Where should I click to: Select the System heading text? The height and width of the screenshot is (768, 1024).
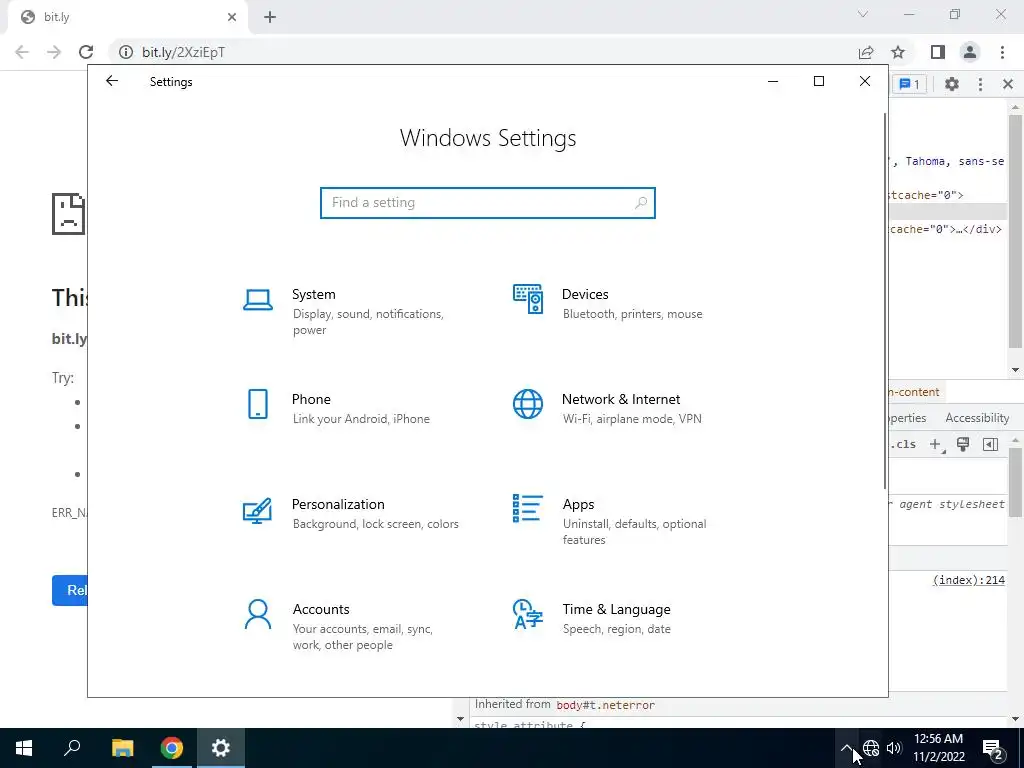point(313,295)
